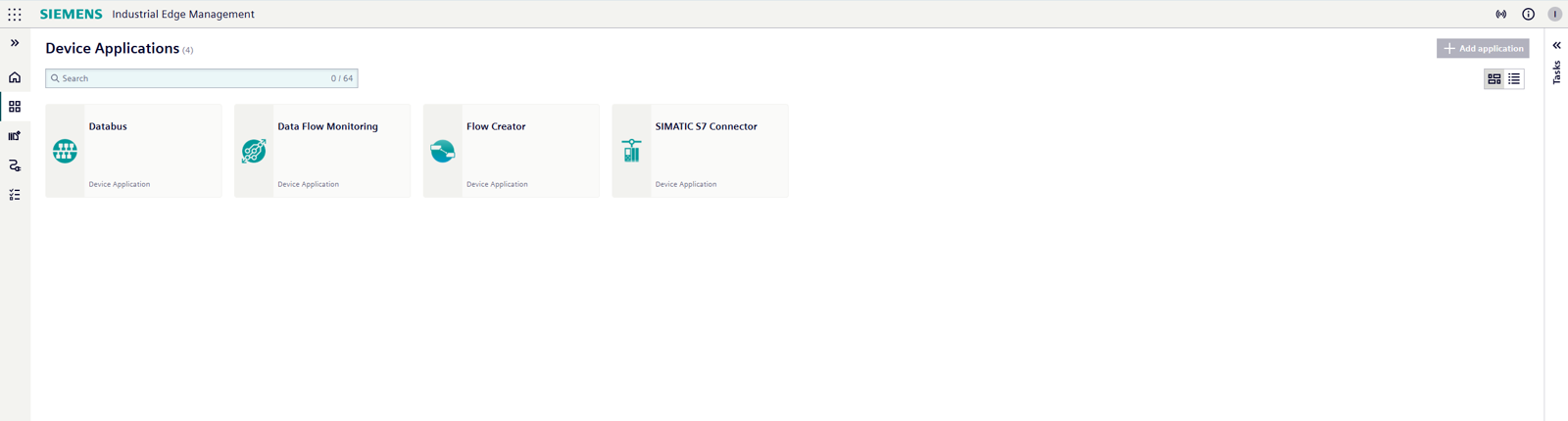This screenshot has height=421, width=1568.
Task: Open the checklist sidebar icon
Action: [x=15, y=195]
